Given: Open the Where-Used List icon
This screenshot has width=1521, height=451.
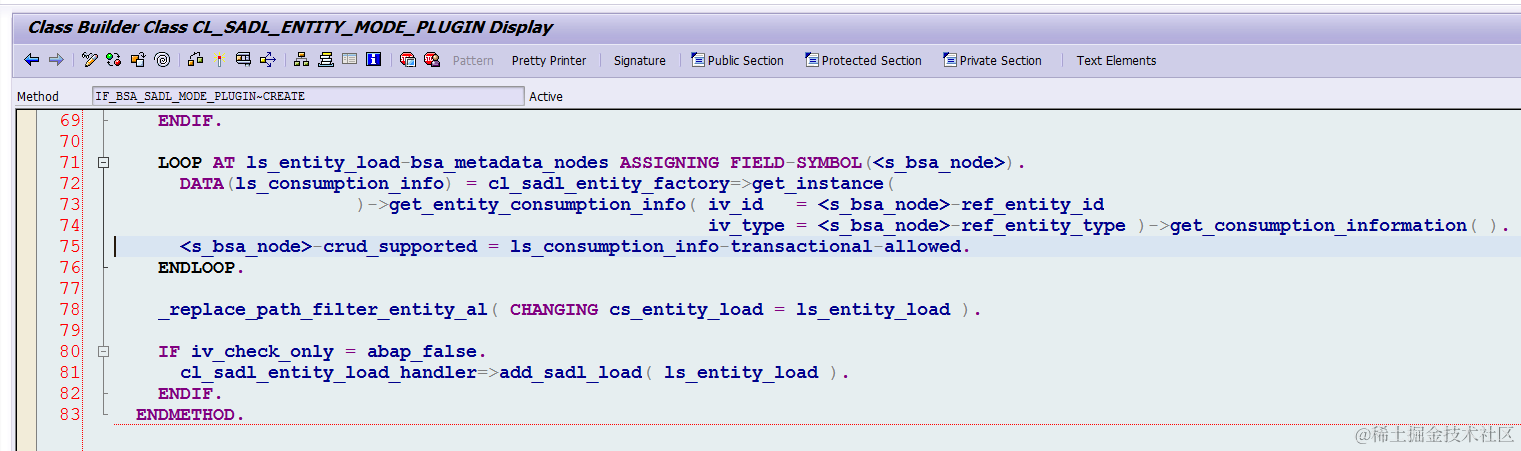Looking at the screenshot, I should point(268,60).
